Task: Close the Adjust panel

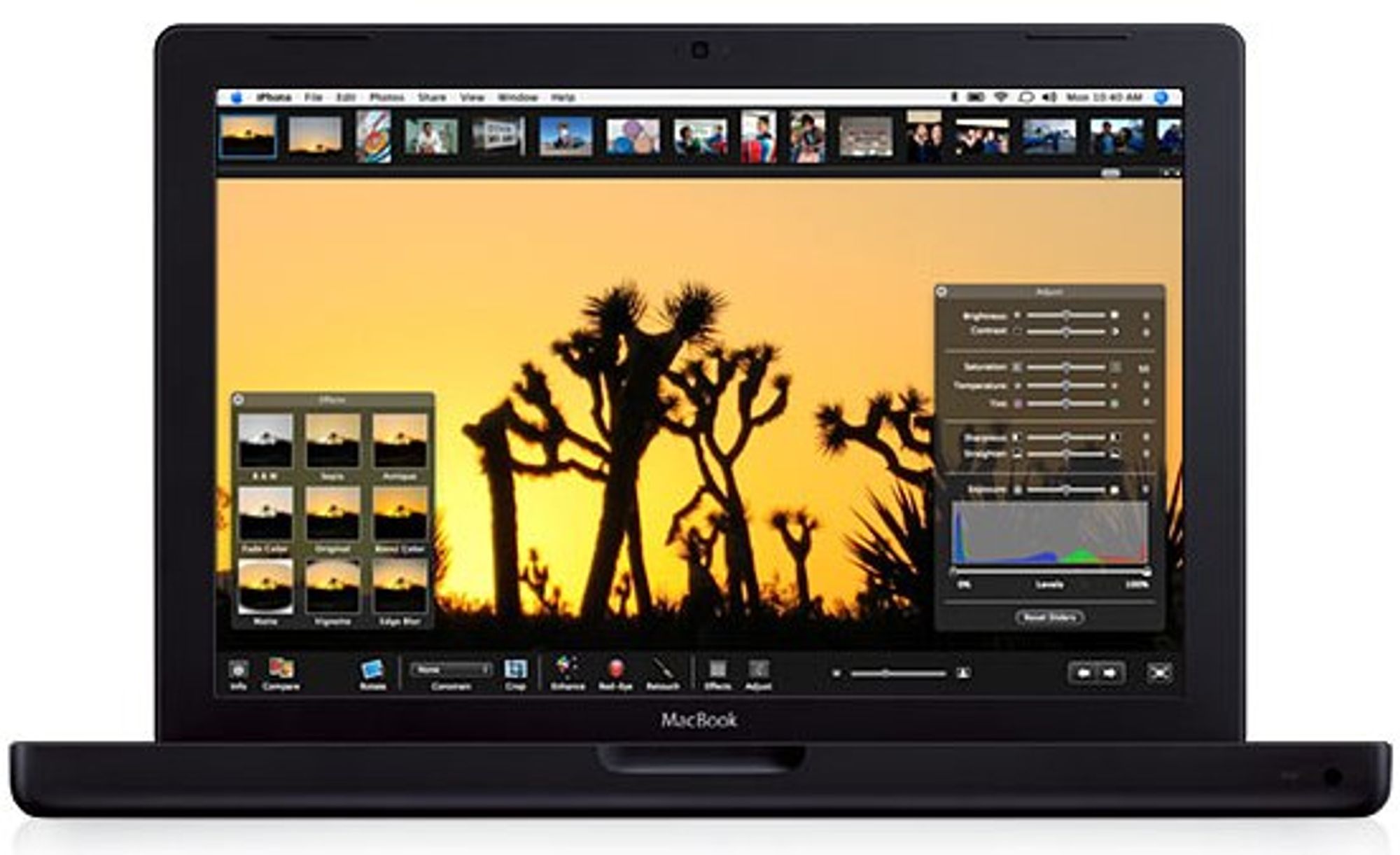Action: tap(942, 291)
